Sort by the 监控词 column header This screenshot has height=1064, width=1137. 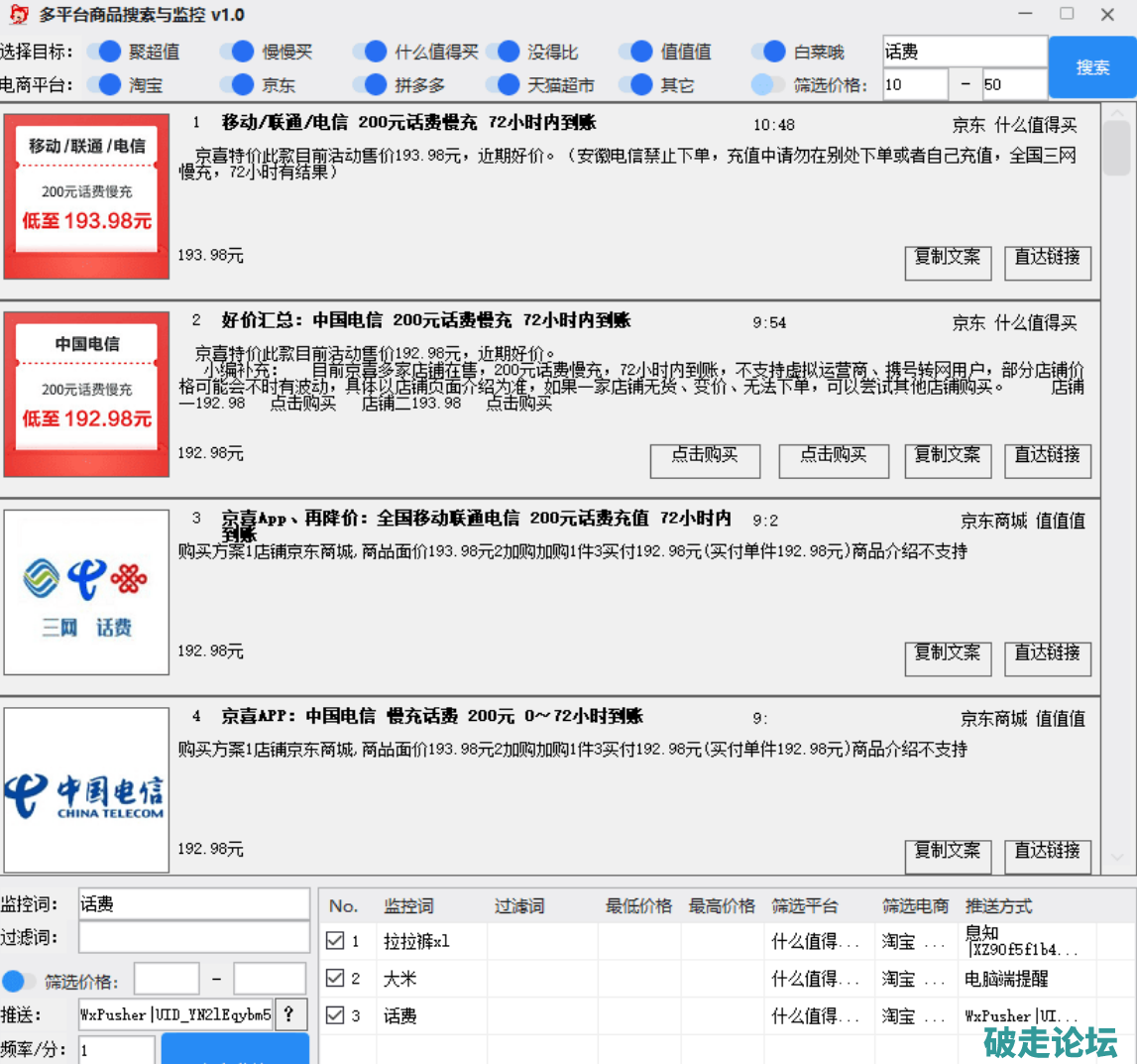408,906
